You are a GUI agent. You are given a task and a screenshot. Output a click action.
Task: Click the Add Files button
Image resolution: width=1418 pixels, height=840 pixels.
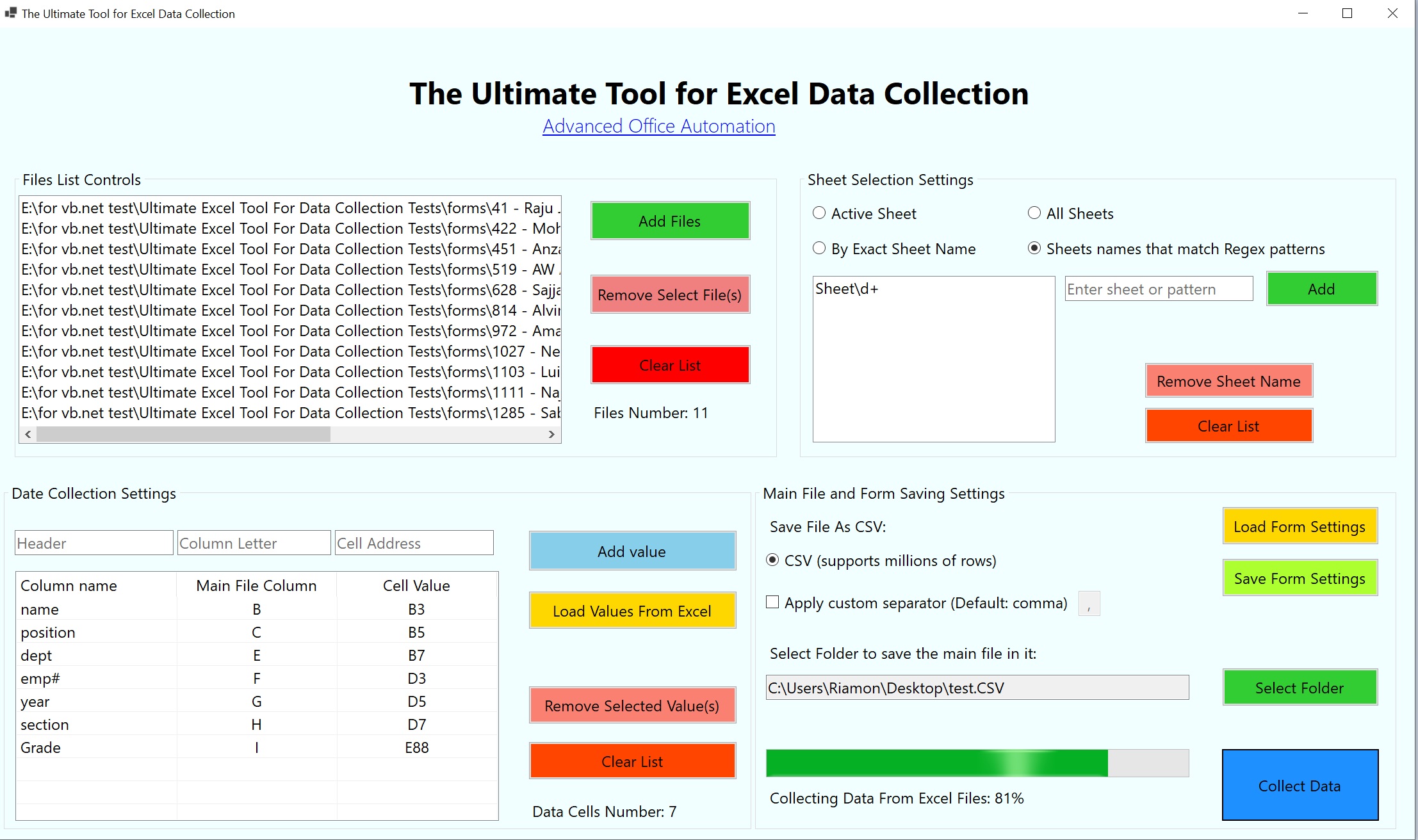669,221
